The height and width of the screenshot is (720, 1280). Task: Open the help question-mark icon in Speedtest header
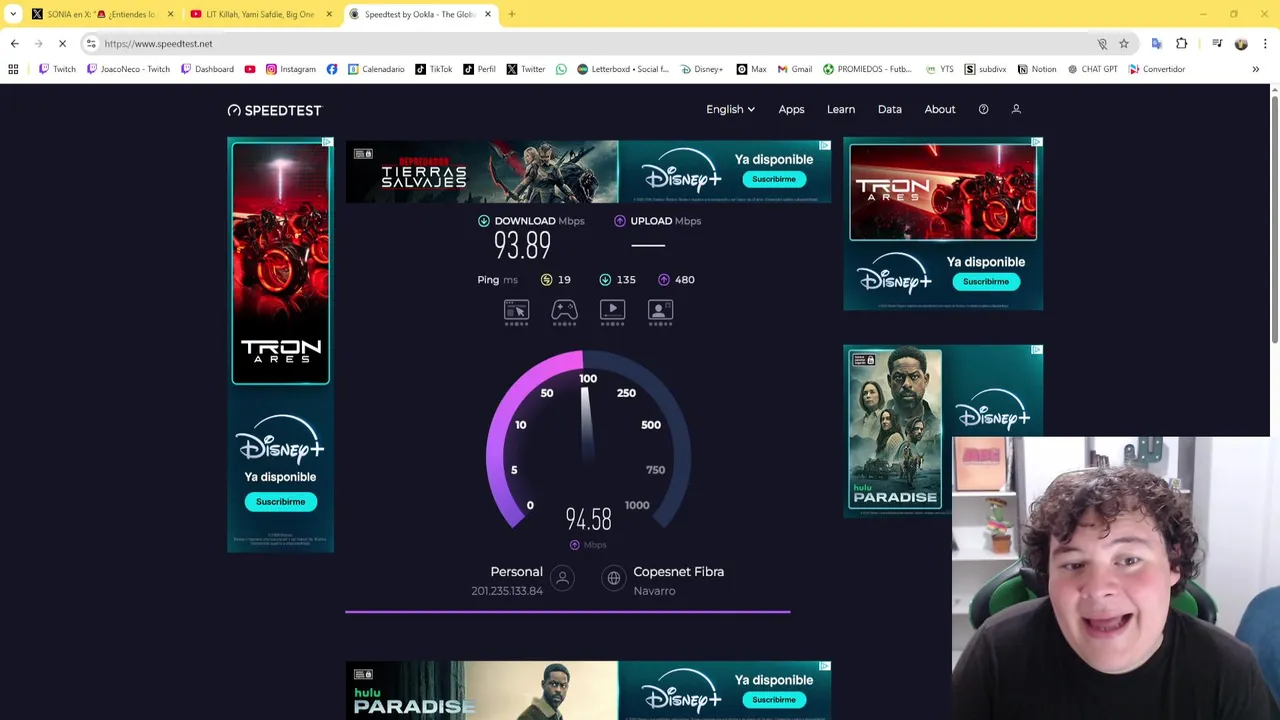(x=983, y=109)
